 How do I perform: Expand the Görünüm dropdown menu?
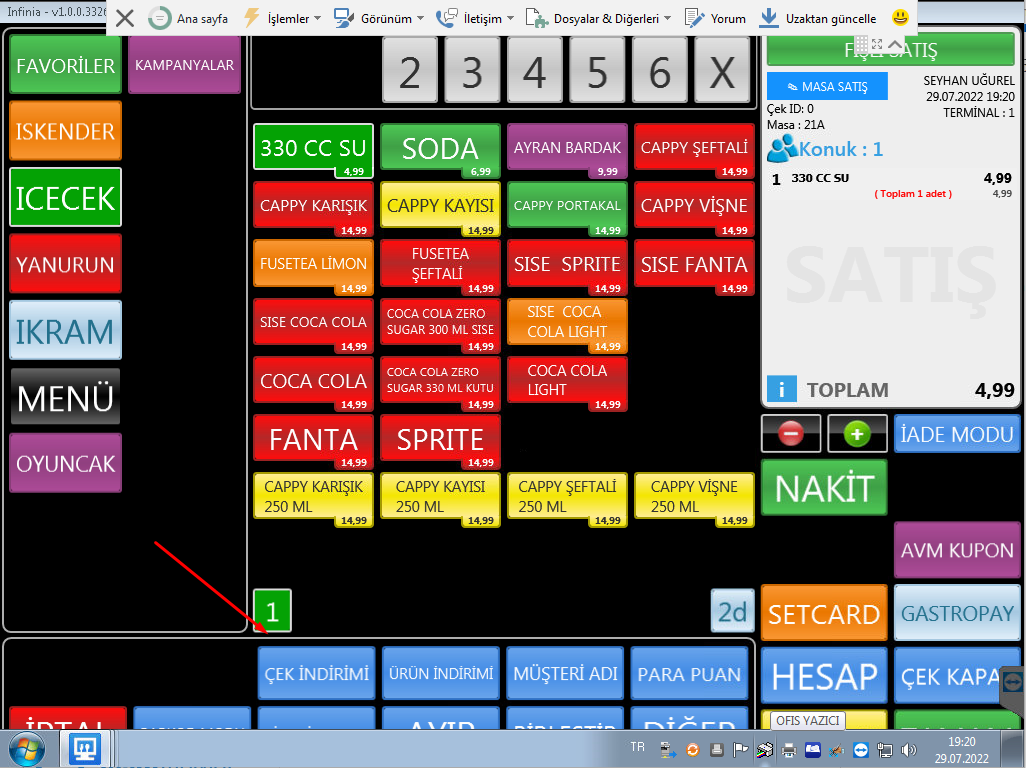[378, 18]
